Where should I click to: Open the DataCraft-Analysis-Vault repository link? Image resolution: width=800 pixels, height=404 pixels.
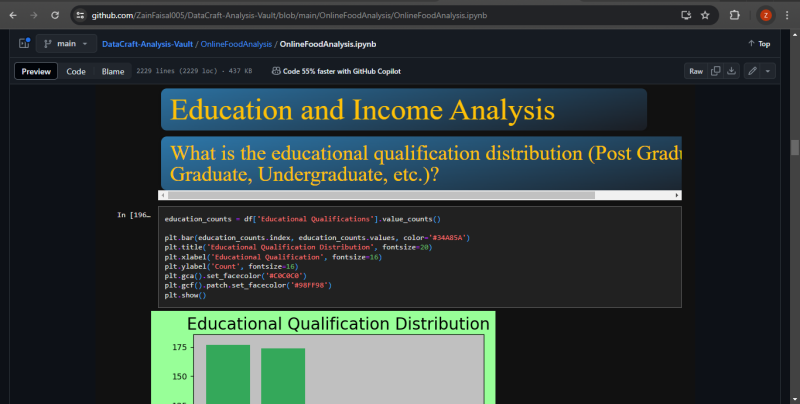(147, 44)
